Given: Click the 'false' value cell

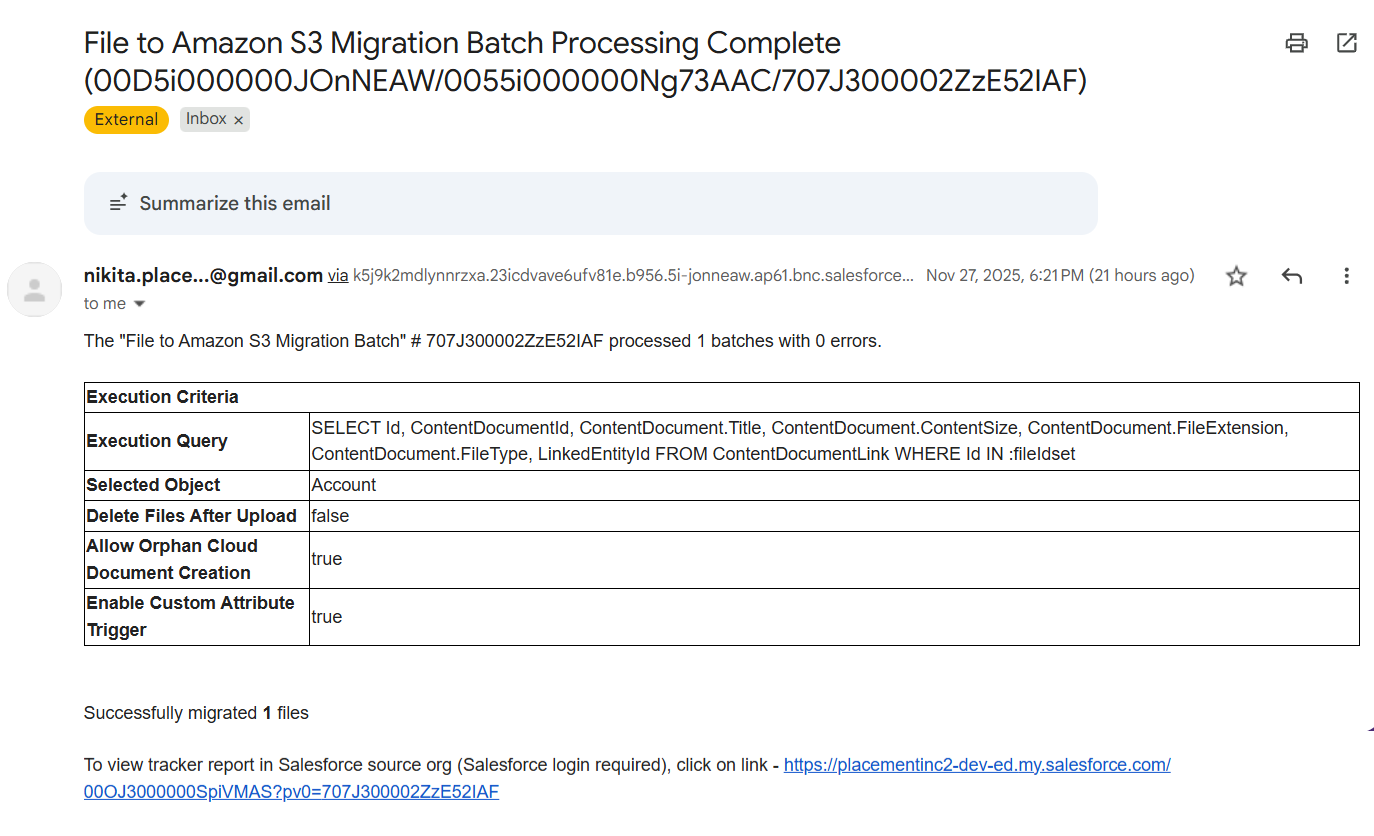Looking at the screenshot, I should tap(834, 516).
